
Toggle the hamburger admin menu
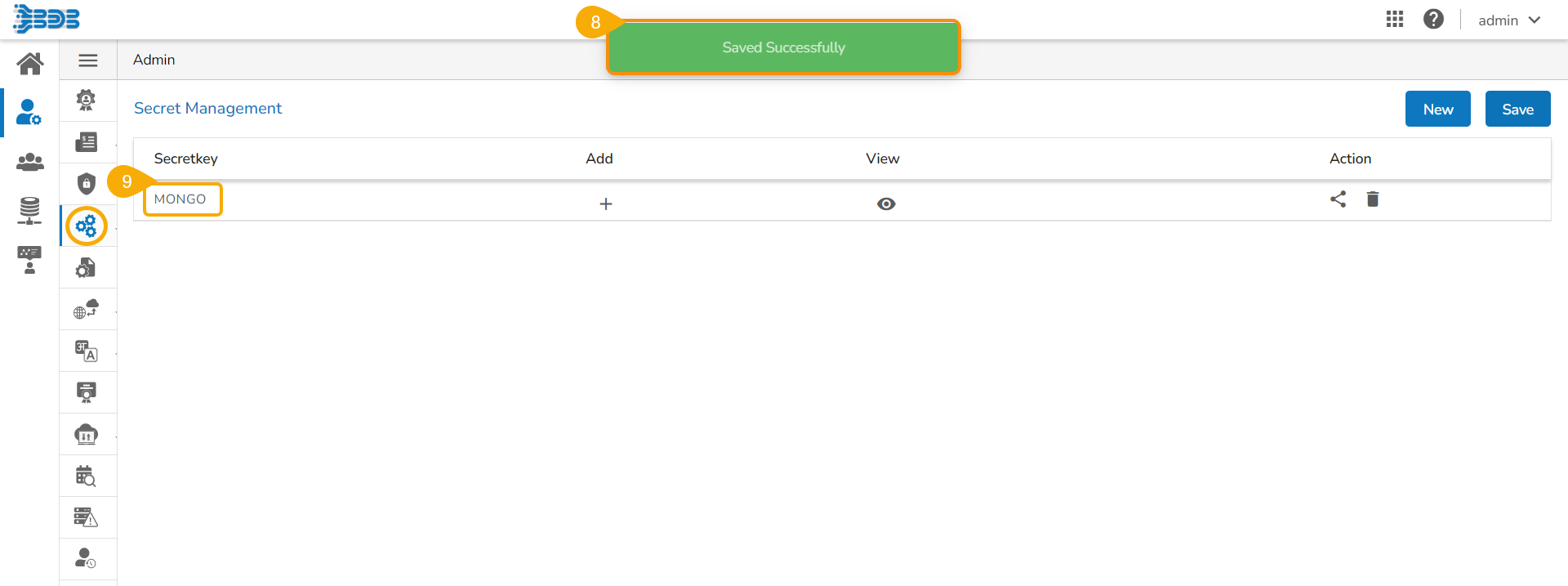[x=88, y=60]
